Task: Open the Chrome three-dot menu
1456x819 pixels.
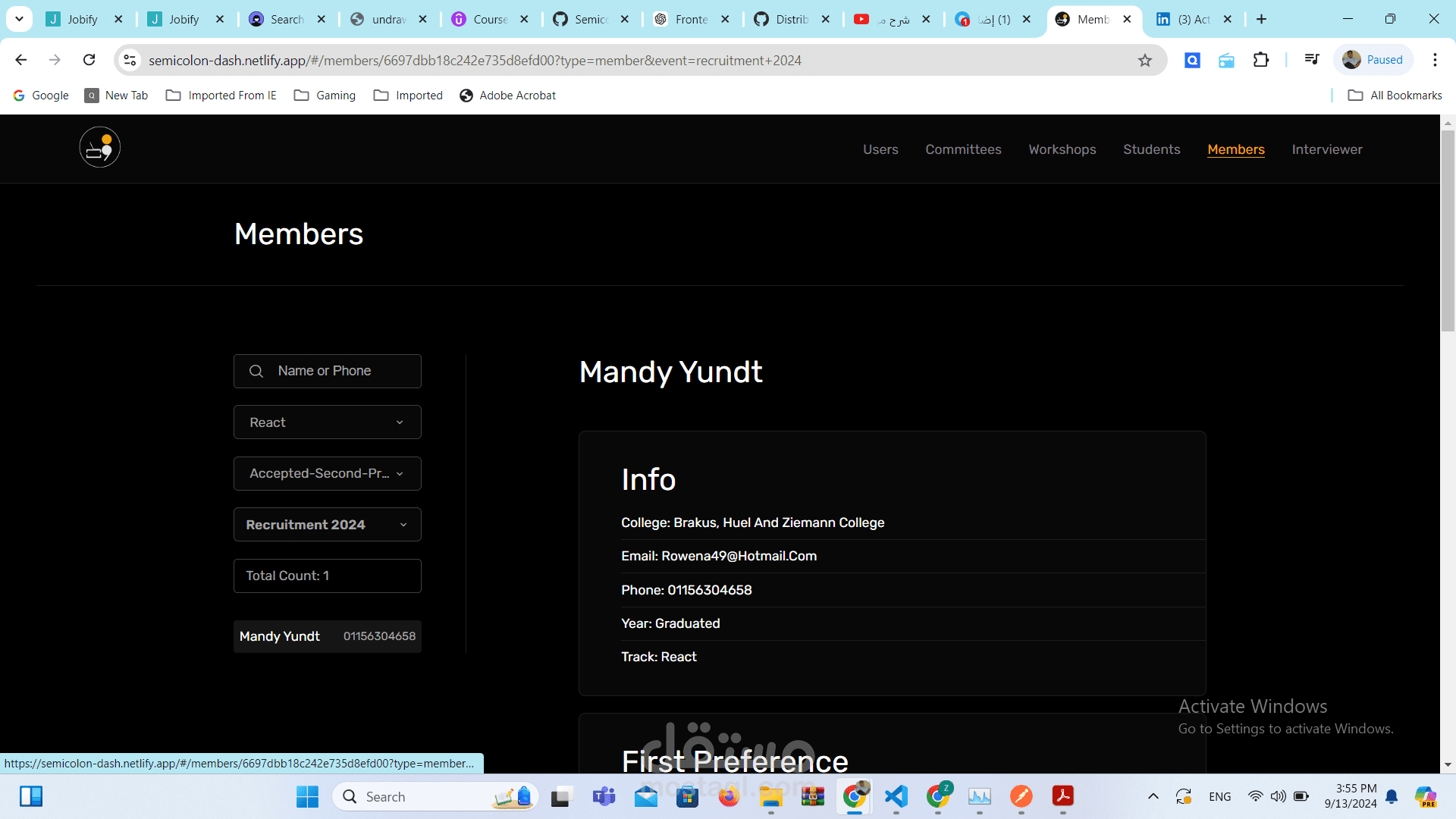Action: pos(1434,60)
